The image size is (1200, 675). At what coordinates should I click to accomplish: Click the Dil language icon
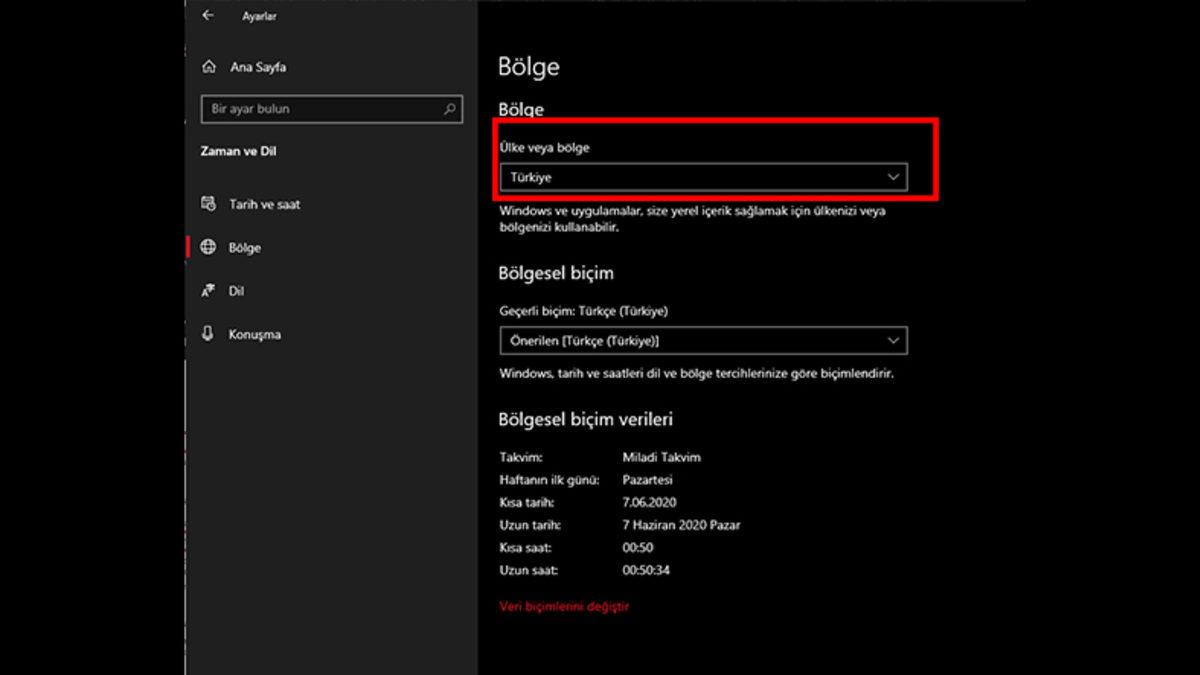click(210, 291)
